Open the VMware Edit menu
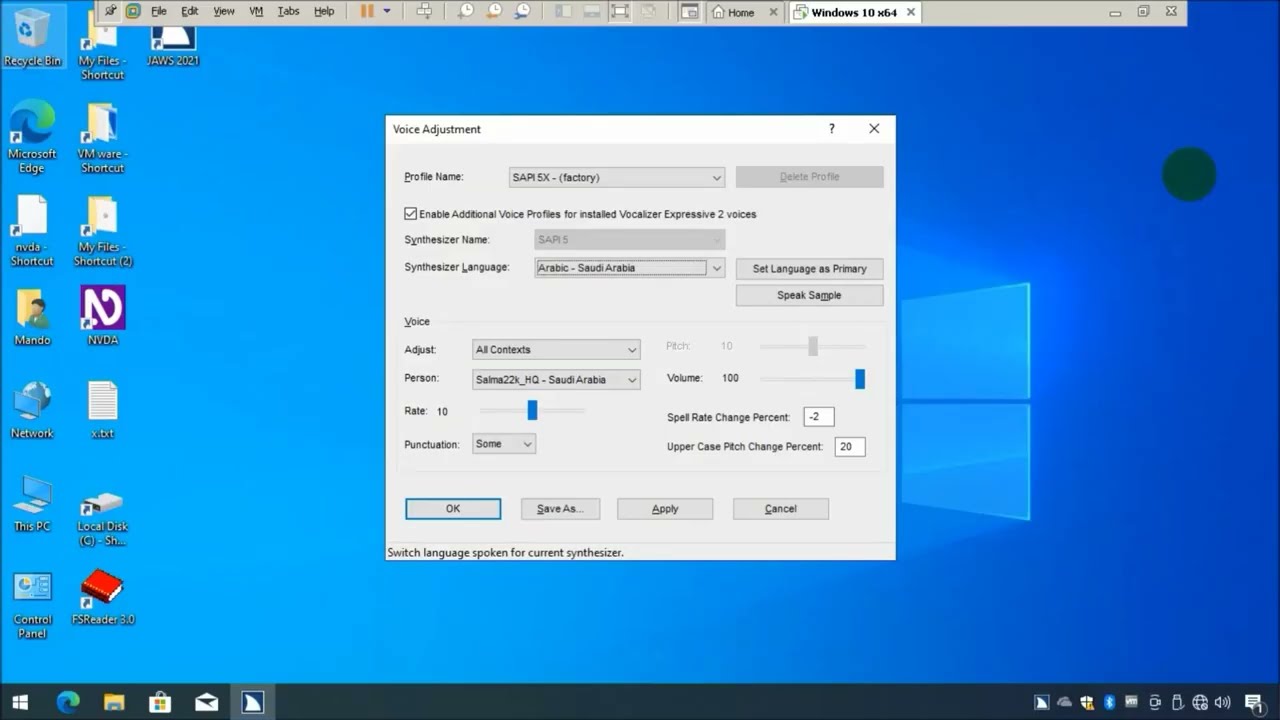Viewport: 1280px width, 720px height. (x=190, y=12)
